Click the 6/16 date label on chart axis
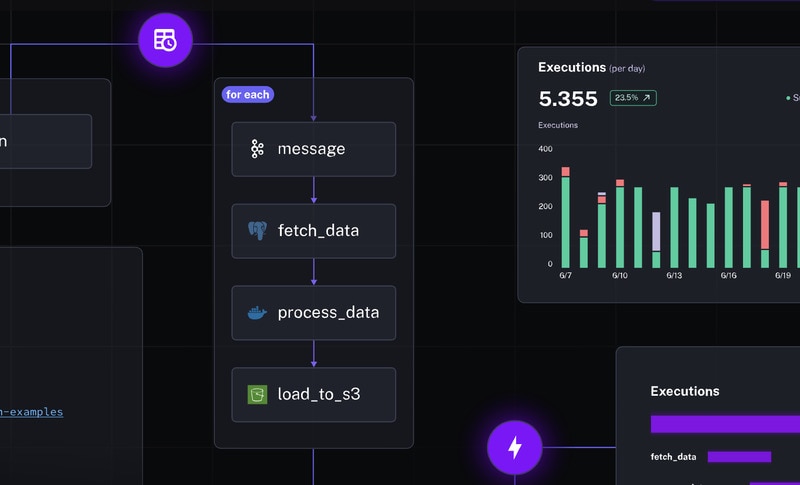 (729, 275)
